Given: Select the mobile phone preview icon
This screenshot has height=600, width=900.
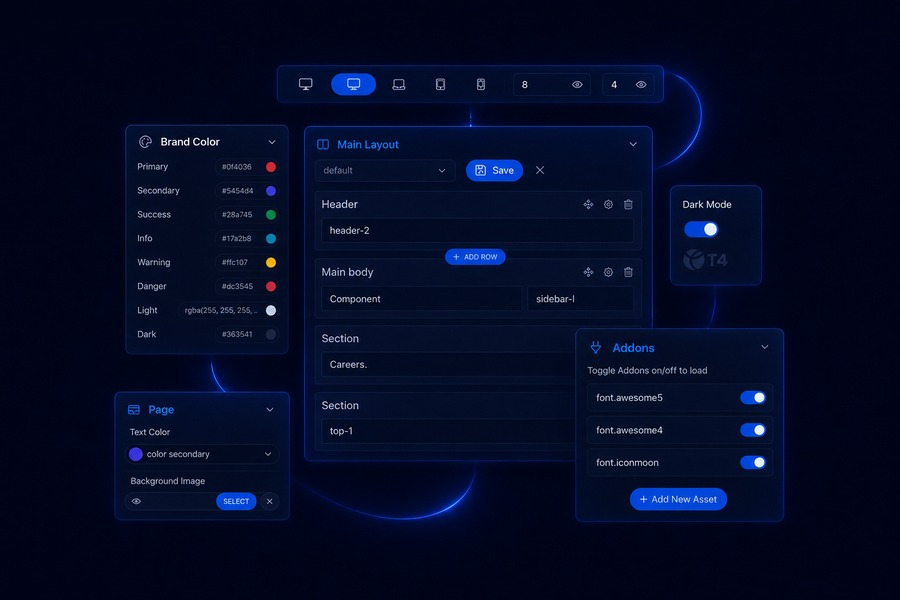Looking at the screenshot, I should [481, 84].
